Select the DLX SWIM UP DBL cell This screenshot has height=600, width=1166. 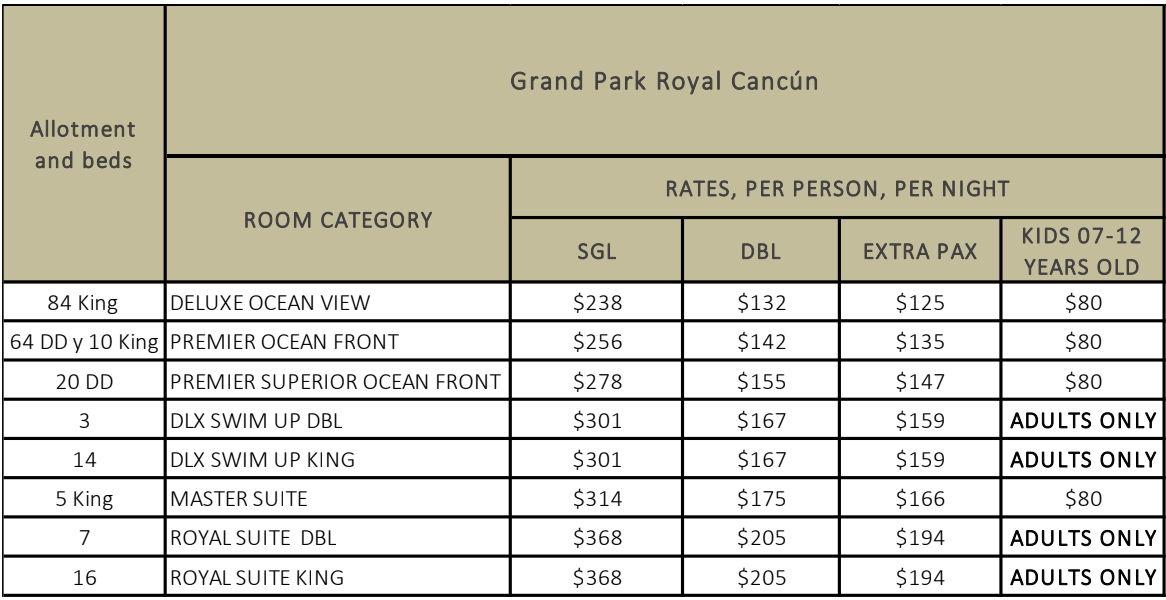pyautogui.click(x=338, y=421)
